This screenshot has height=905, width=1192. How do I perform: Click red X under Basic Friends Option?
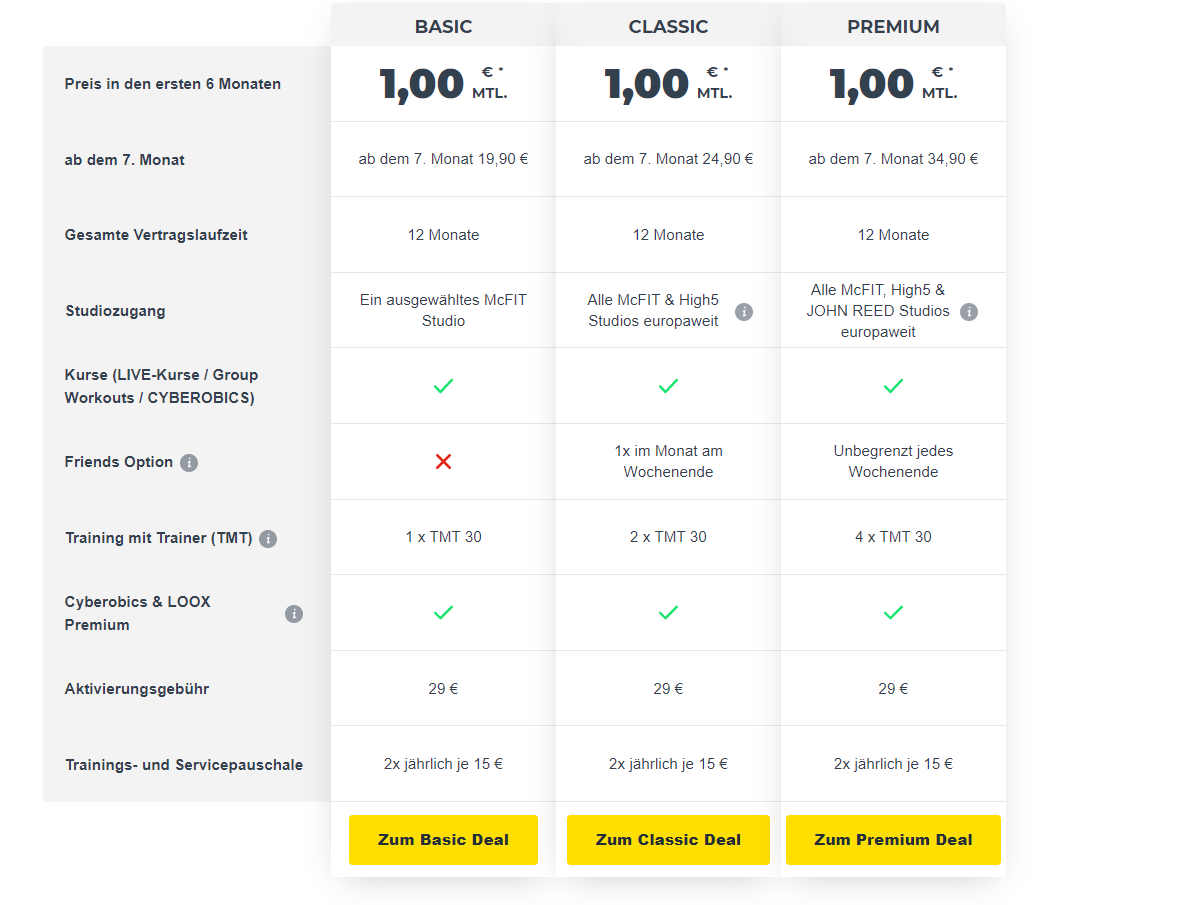pos(443,462)
